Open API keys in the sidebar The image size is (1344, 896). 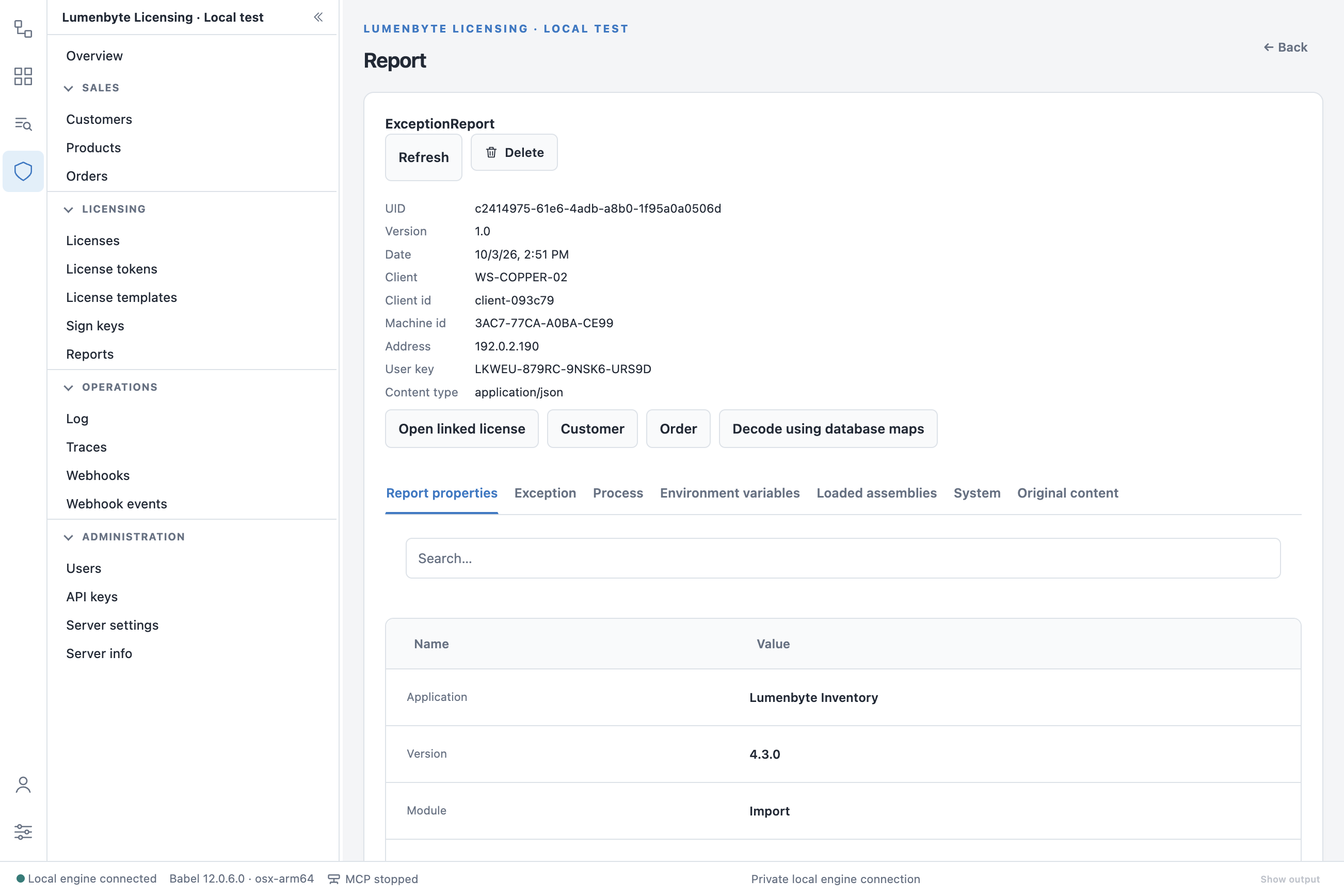pos(92,597)
